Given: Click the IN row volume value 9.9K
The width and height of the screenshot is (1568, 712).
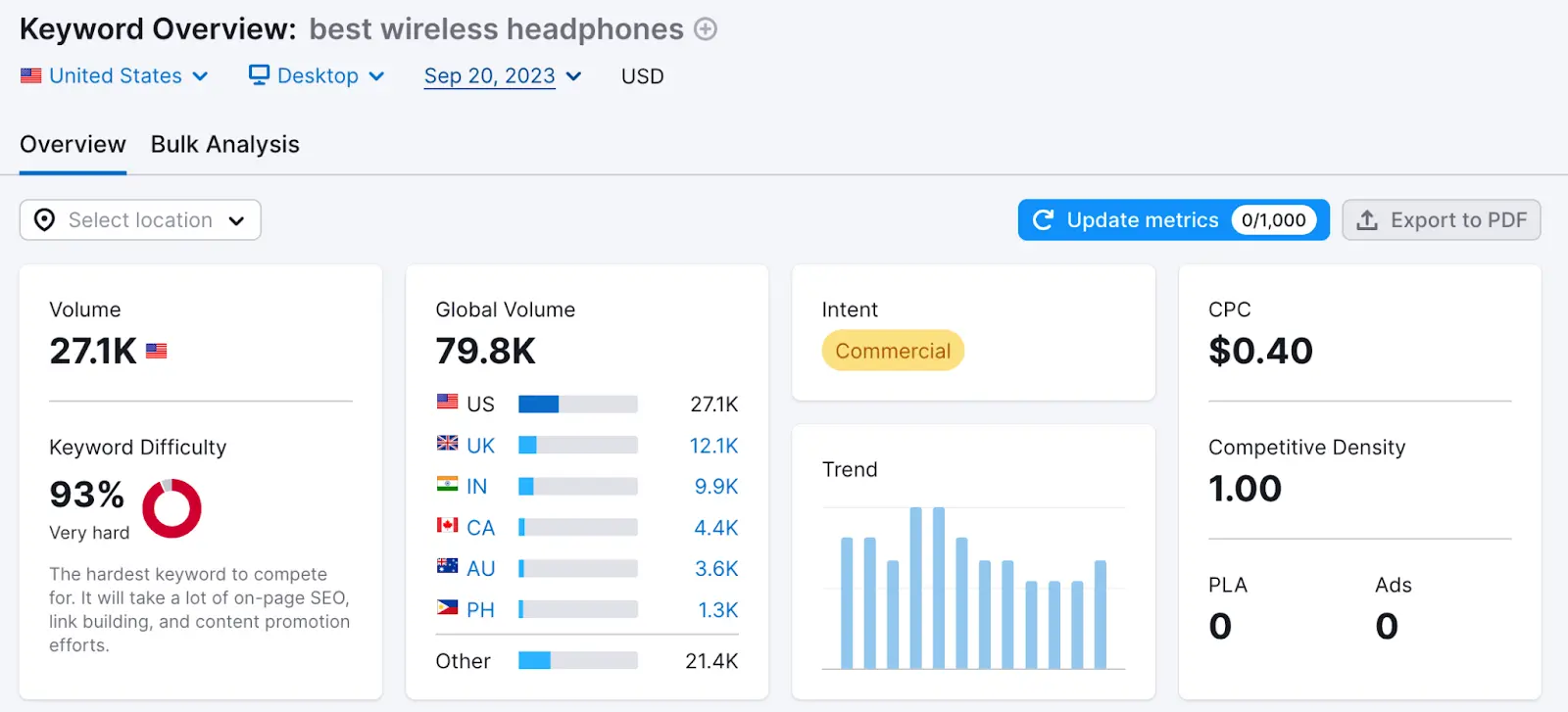Looking at the screenshot, I should [x=714, y=486].
